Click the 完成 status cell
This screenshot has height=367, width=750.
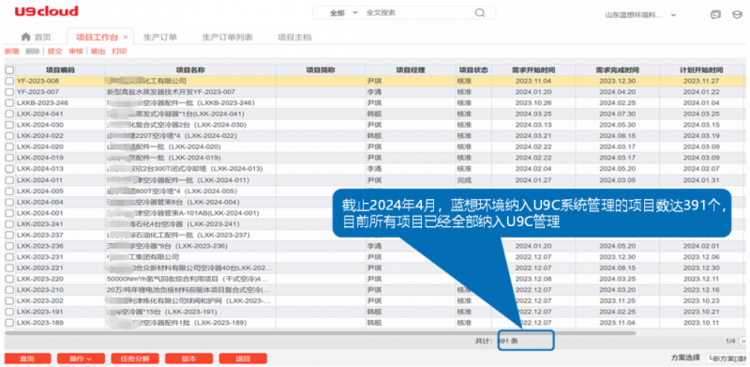(464, 180)
